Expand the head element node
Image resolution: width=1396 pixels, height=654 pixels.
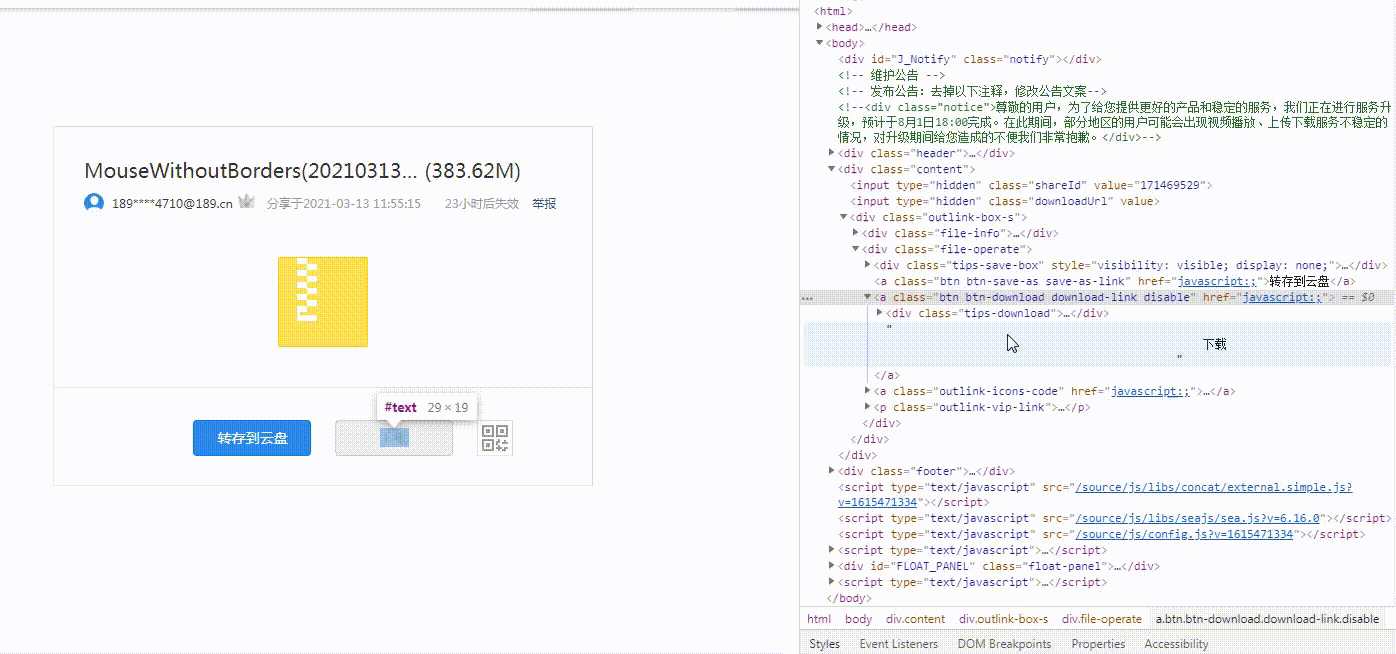[821, 27]
